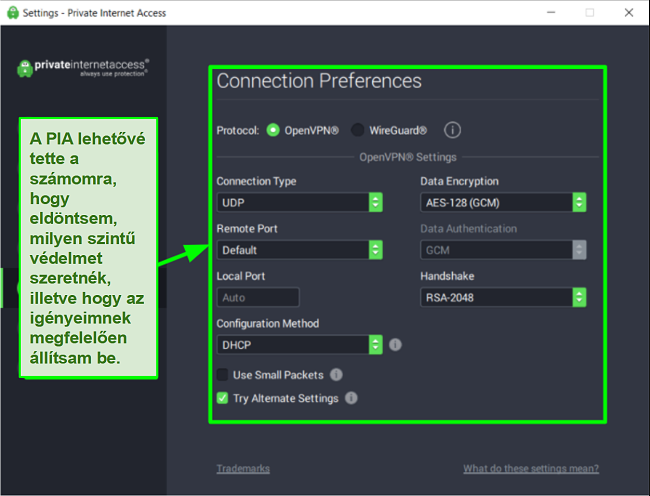This screenshot has width=650, height=496.
Task: Click the Private Internet Access logo
Action: (83, 68)
